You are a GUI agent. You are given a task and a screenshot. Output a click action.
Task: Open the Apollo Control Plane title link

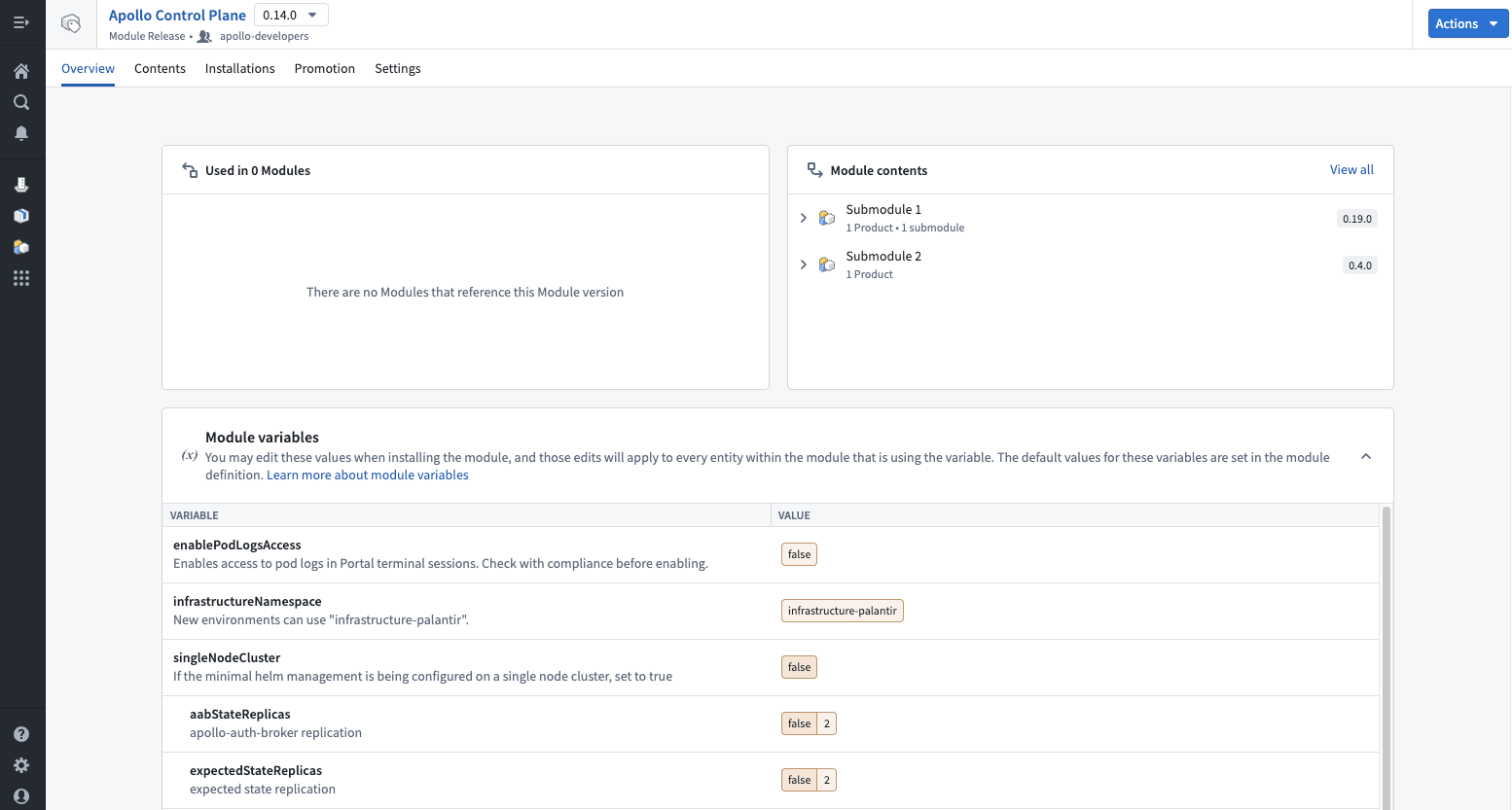point(177,15)
